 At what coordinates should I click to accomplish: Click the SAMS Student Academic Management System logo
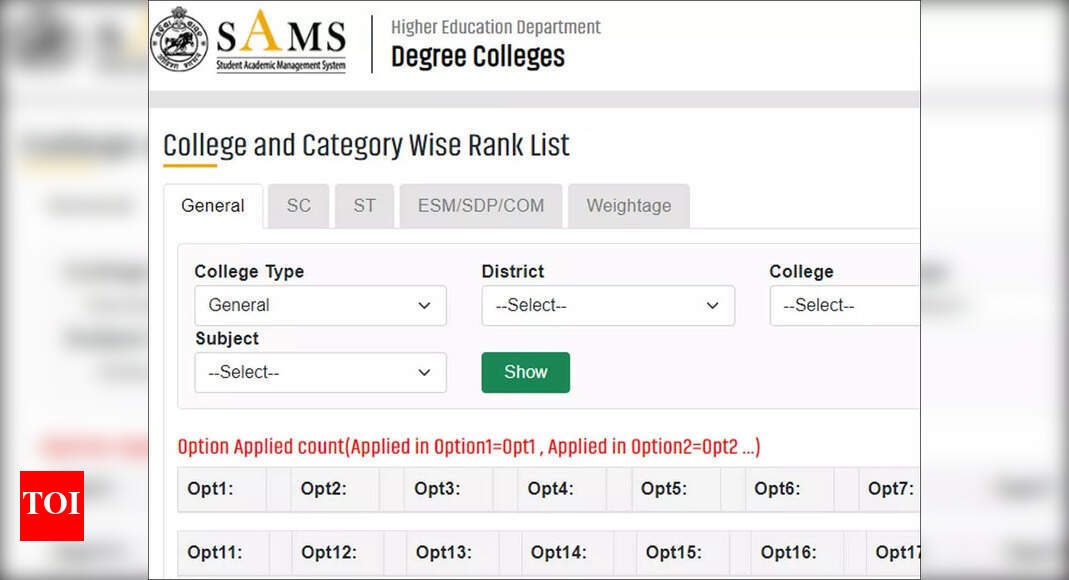[x=281, y=41]
